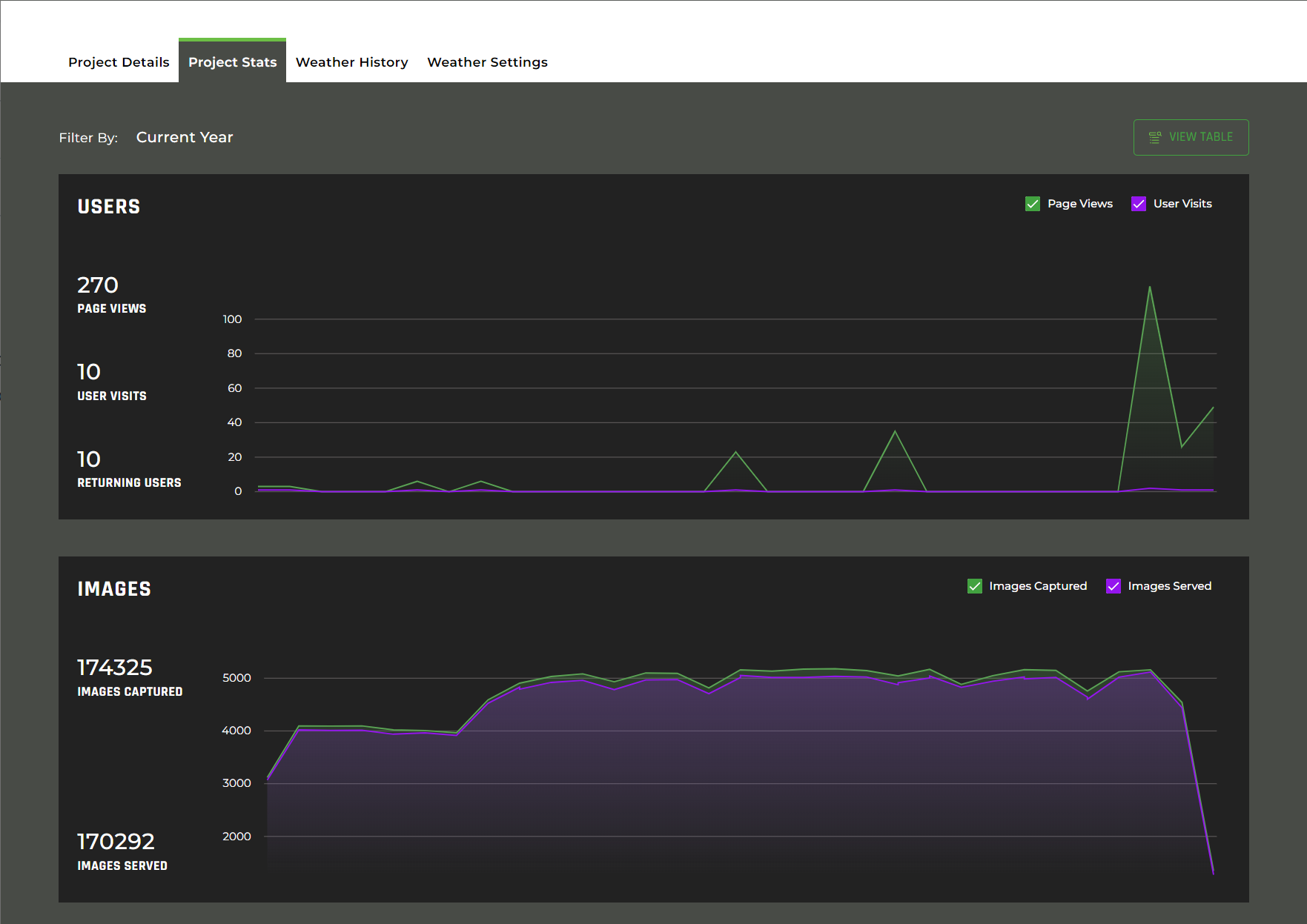Image resolution: width=1307 pixels, height=924 pixels.
Task: Open the Project Details tab
Action: (119, 62)
